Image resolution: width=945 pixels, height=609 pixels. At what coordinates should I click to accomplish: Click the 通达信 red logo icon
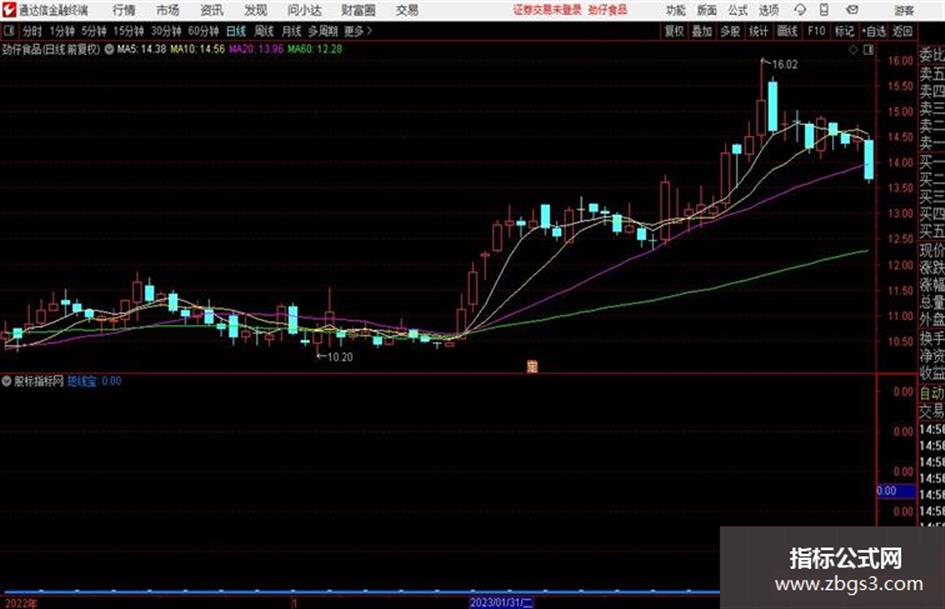pos(8,10)
